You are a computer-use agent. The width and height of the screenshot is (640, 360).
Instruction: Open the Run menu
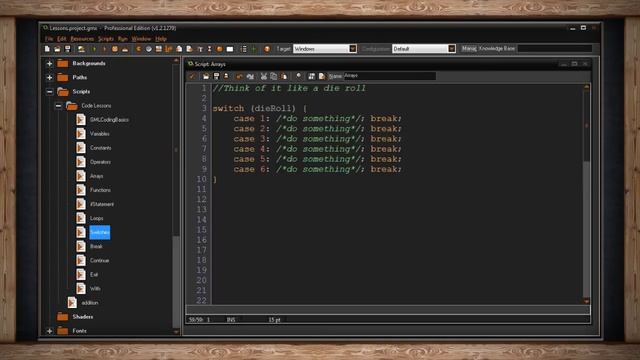point(122,39)
